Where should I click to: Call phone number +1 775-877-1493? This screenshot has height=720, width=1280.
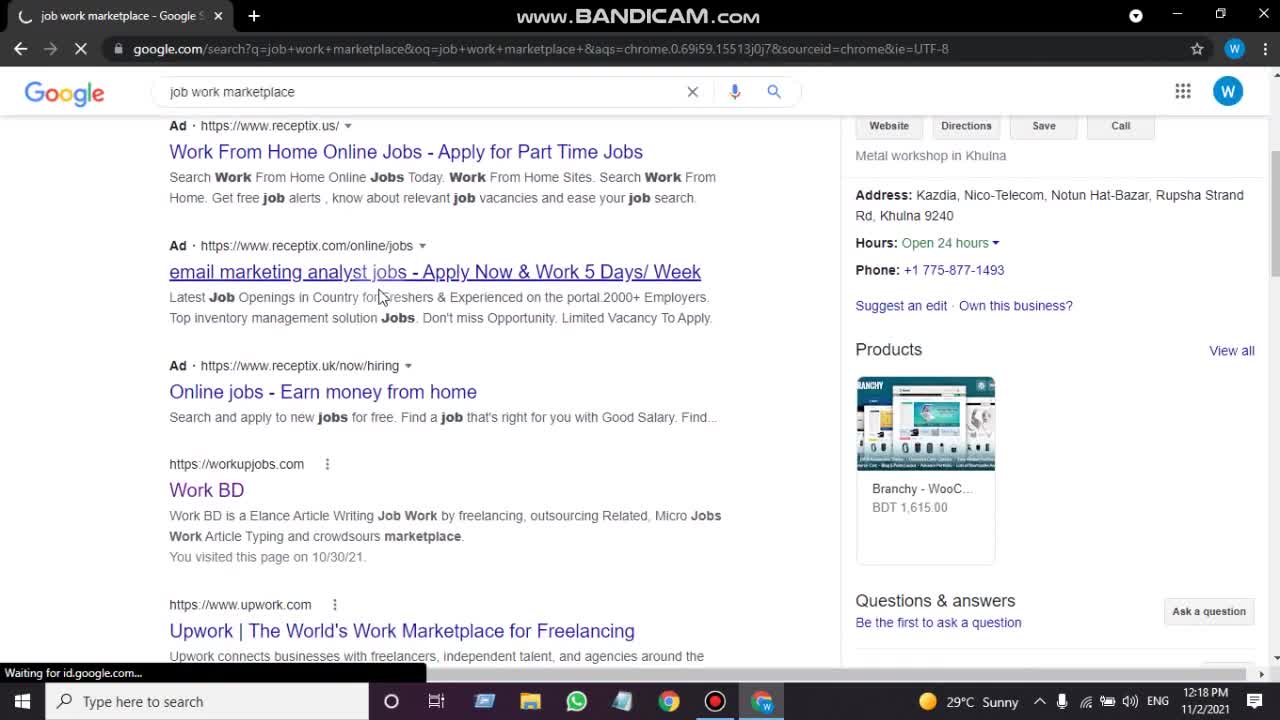point(954,270)
